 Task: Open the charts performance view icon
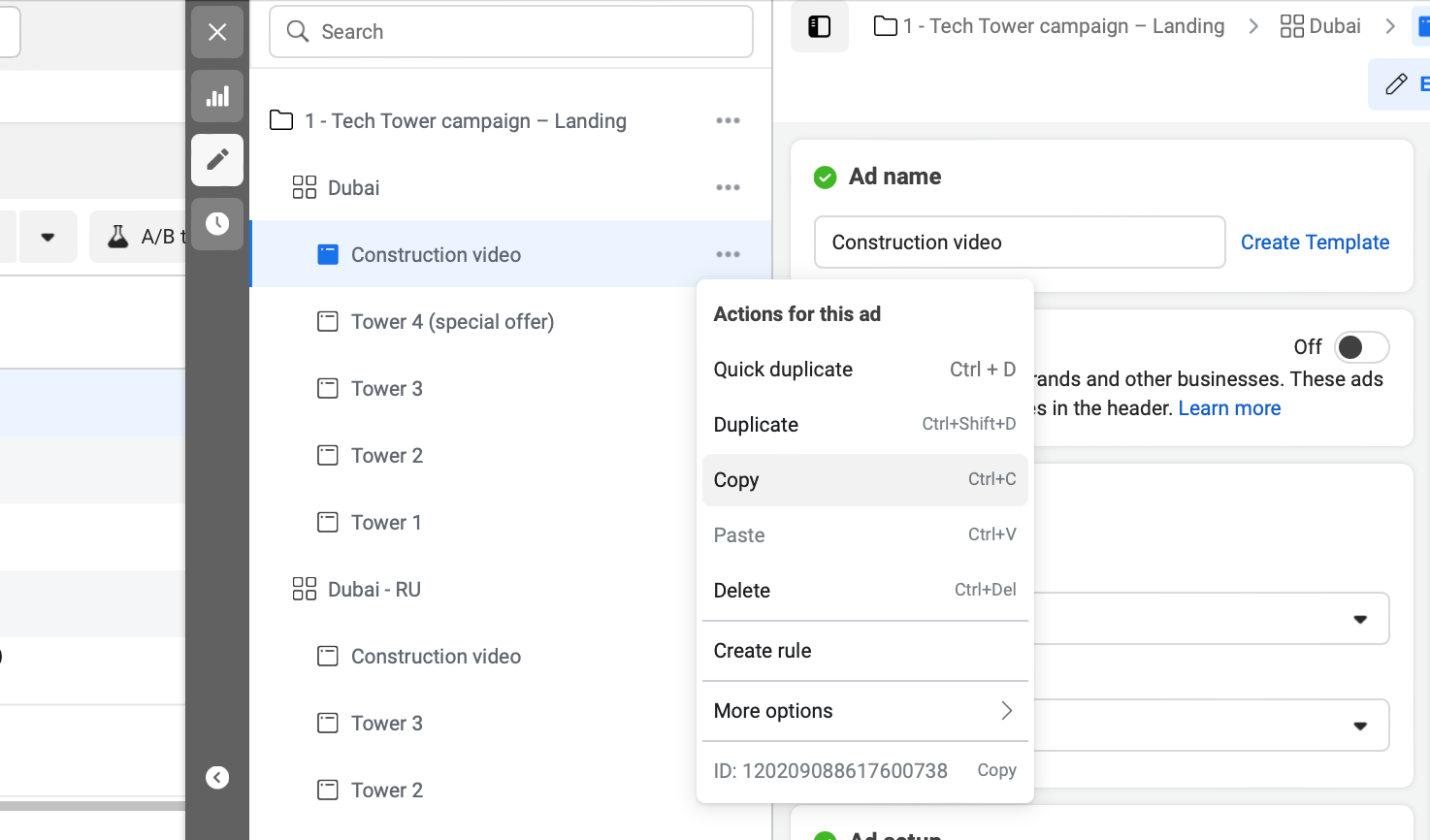217,96
